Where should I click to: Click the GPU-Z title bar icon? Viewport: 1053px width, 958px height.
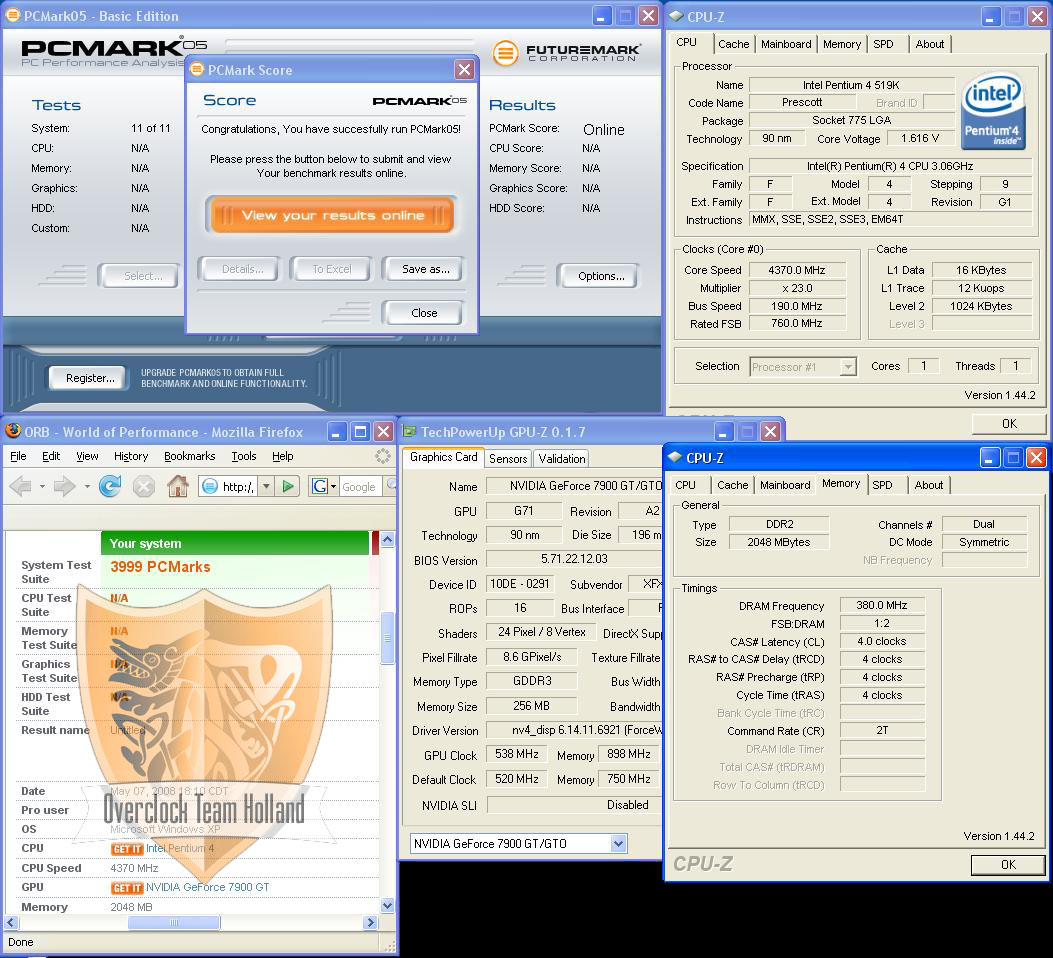tap(409, 432)
